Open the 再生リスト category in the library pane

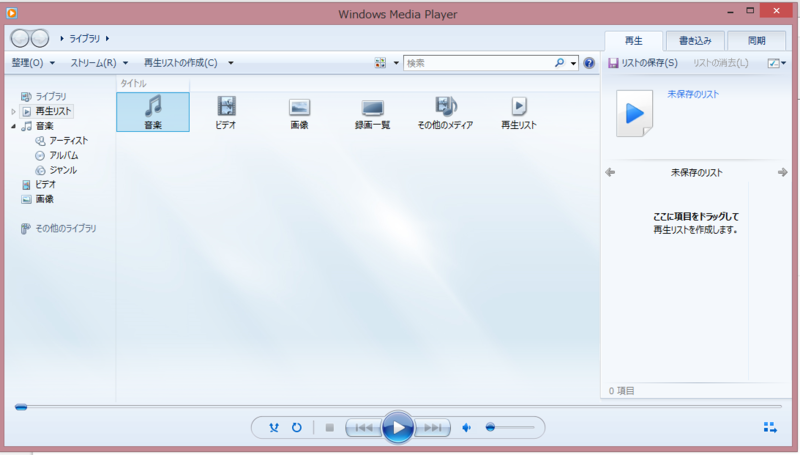[x=518, y=113]
